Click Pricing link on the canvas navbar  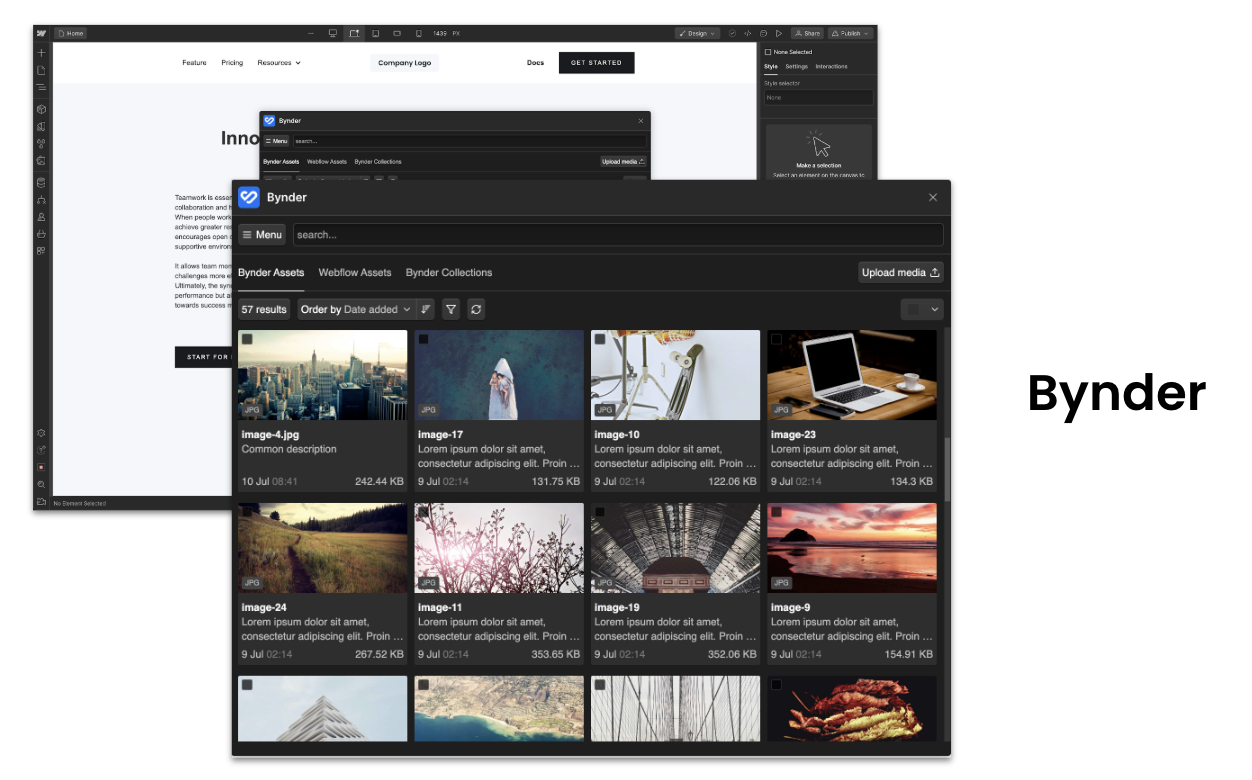(232, 63)
